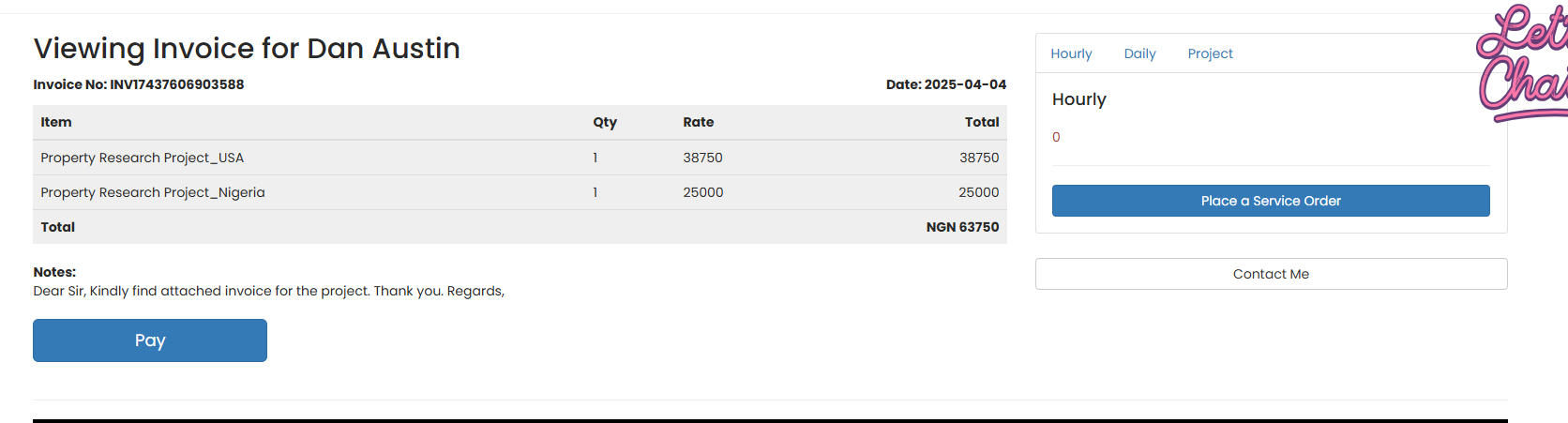
Task: Click the Notes message text
Action: (269, 291)
